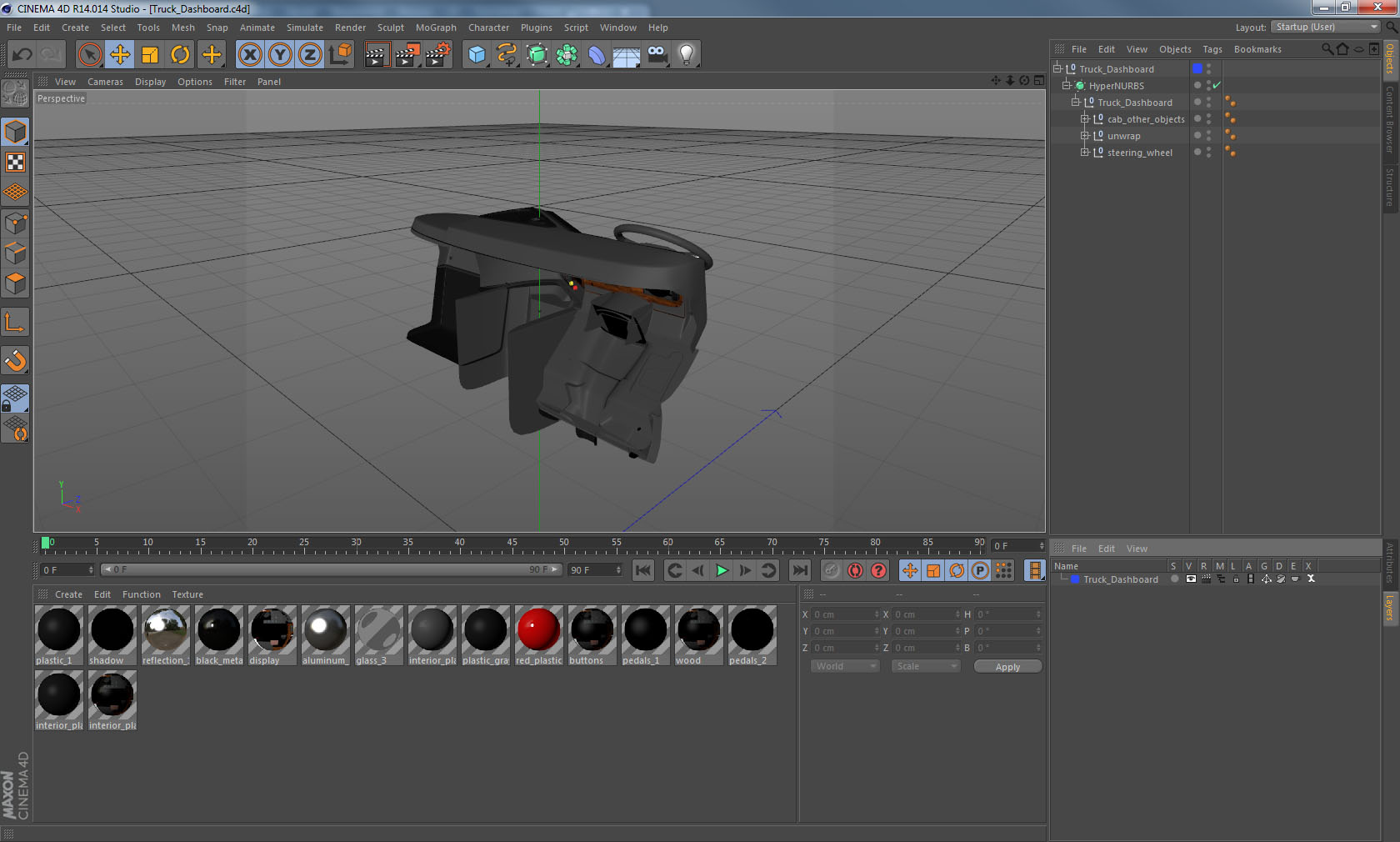Viewport: 1400px width, 842px height.
Task: Select red_plastic material swatch
Action: (538, 635)
